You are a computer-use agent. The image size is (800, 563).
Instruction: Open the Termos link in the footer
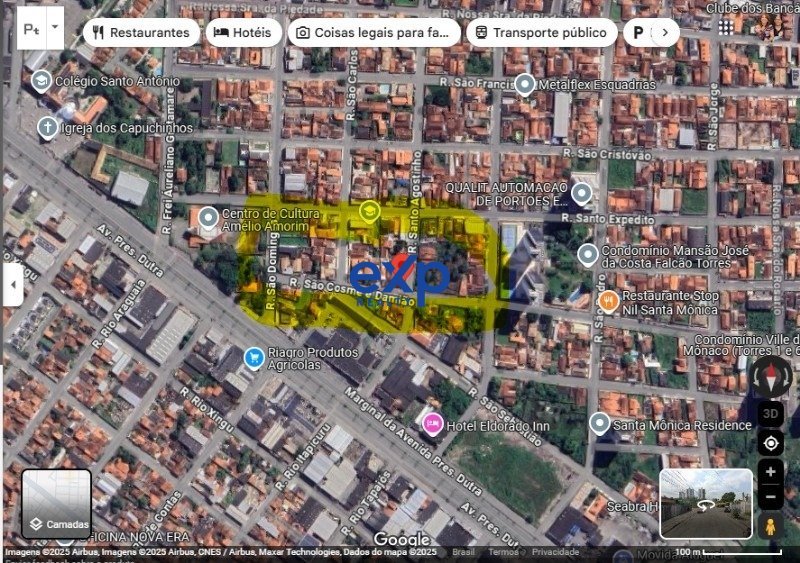[x=503, y=552]
